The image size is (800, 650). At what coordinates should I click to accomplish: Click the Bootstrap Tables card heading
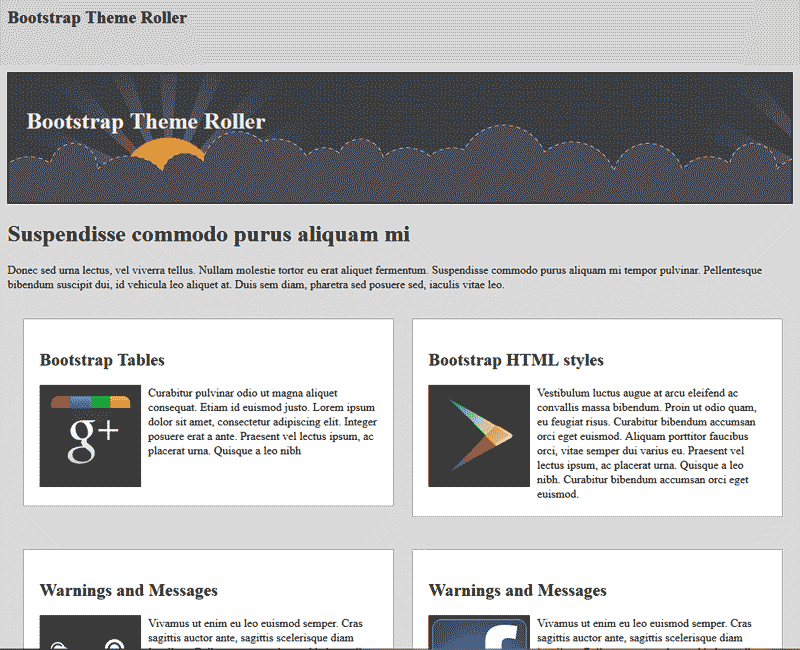[x=102, y=360]
